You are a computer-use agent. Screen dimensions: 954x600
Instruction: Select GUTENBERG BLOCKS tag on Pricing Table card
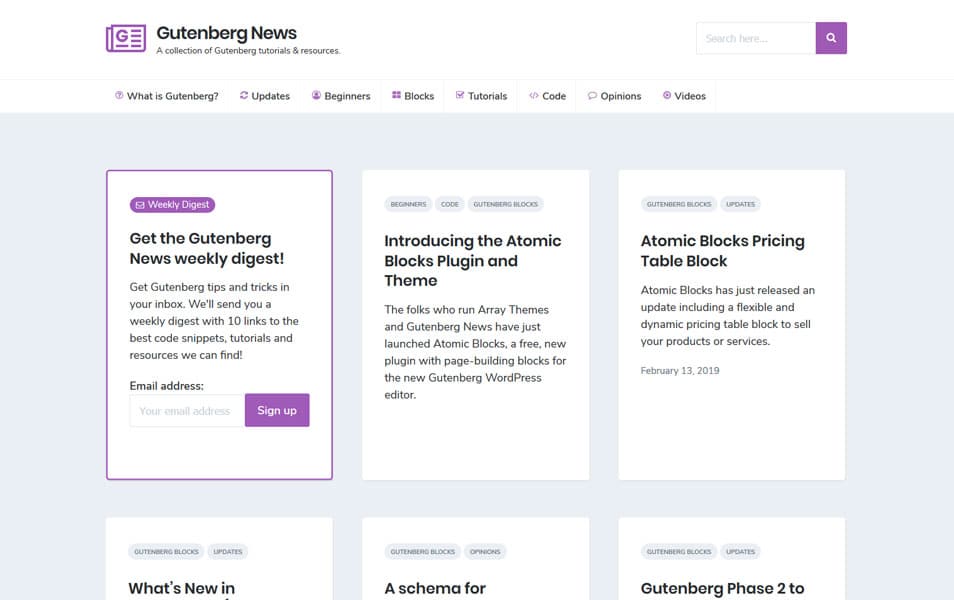click(x=679, y=204)
